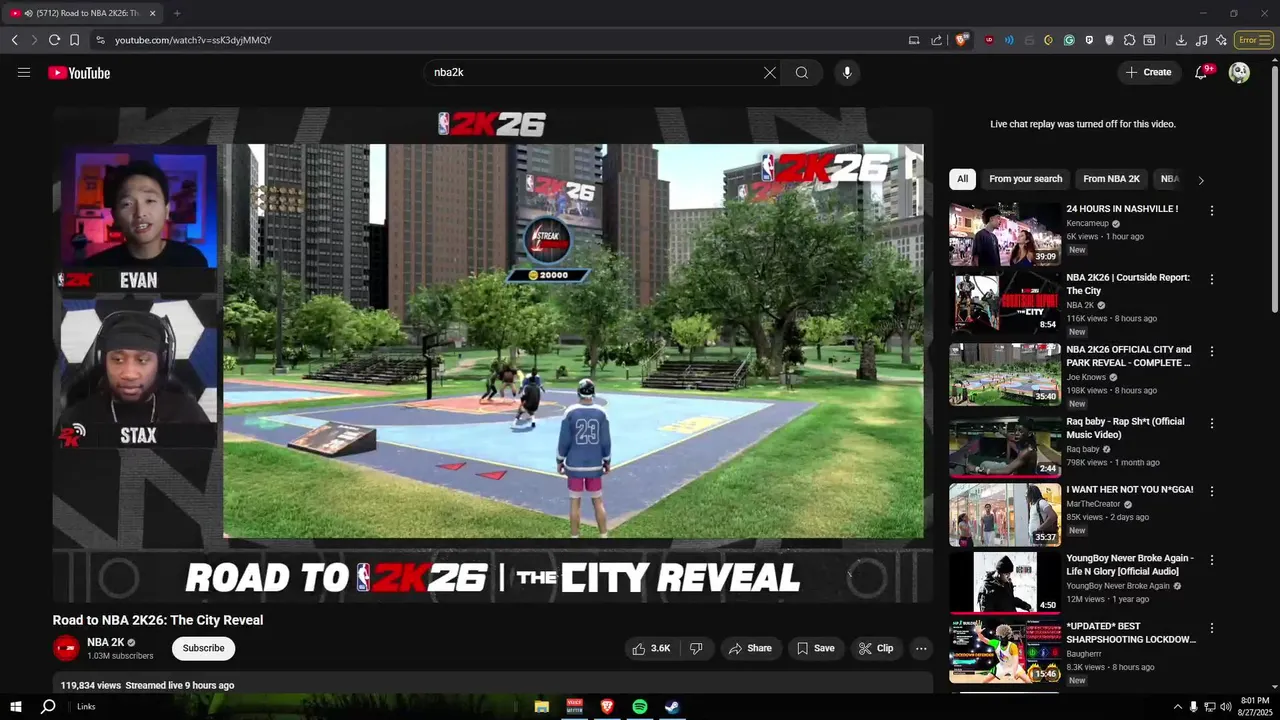Select the From NBA 2K chip

click(x=1111, y=179)
